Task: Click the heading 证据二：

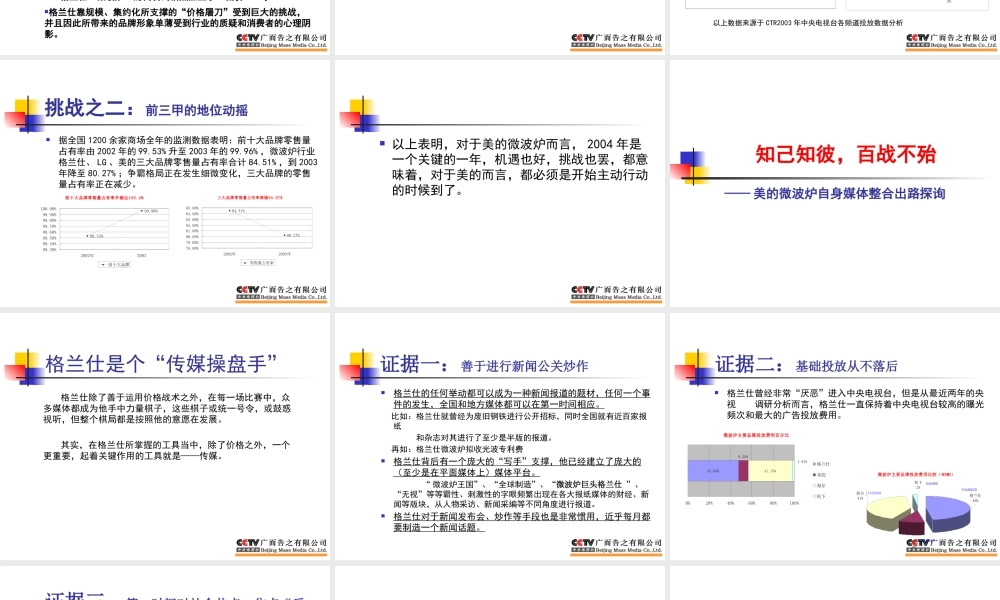Action: [x=751, y=365]
